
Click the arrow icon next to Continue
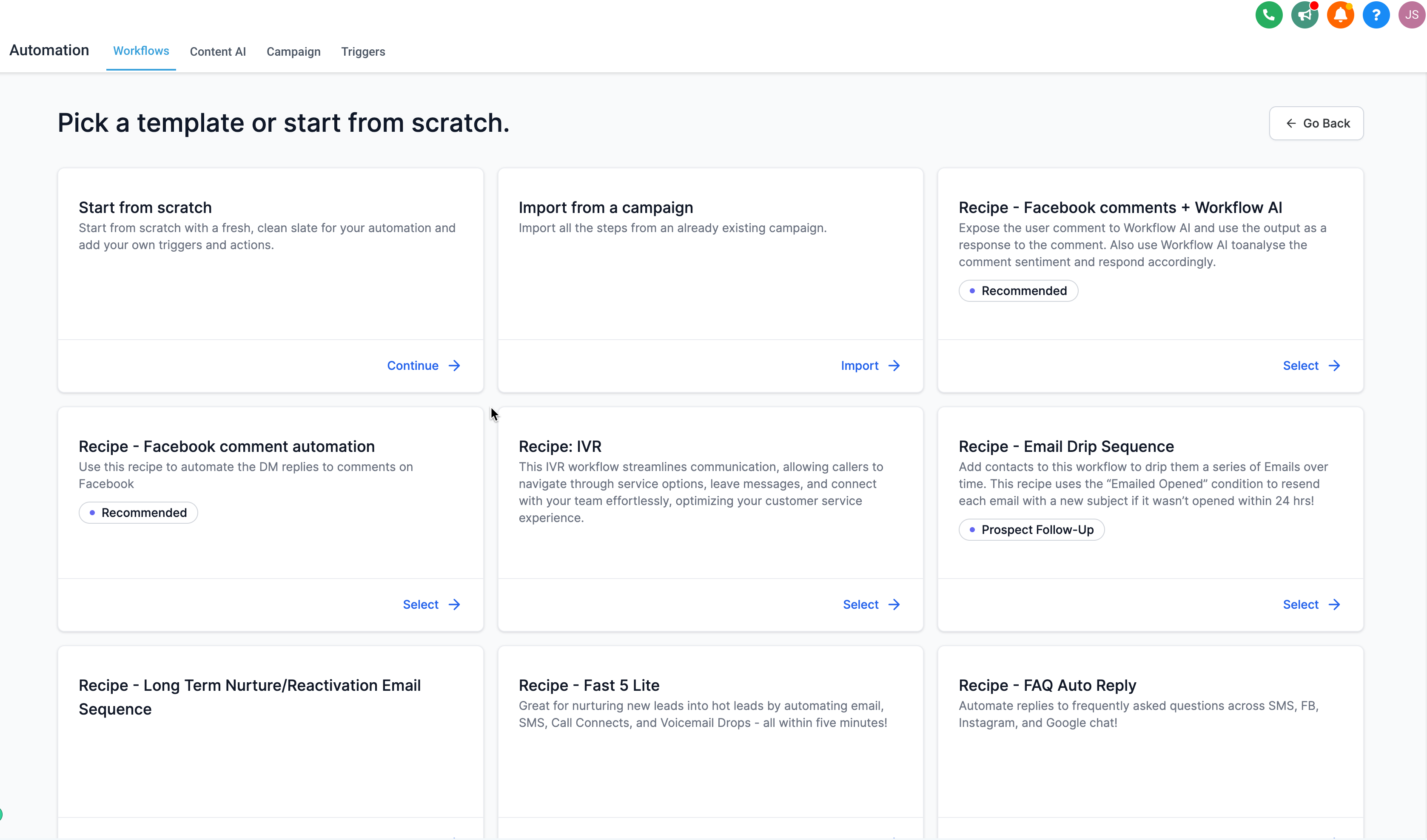coord(455,366)
